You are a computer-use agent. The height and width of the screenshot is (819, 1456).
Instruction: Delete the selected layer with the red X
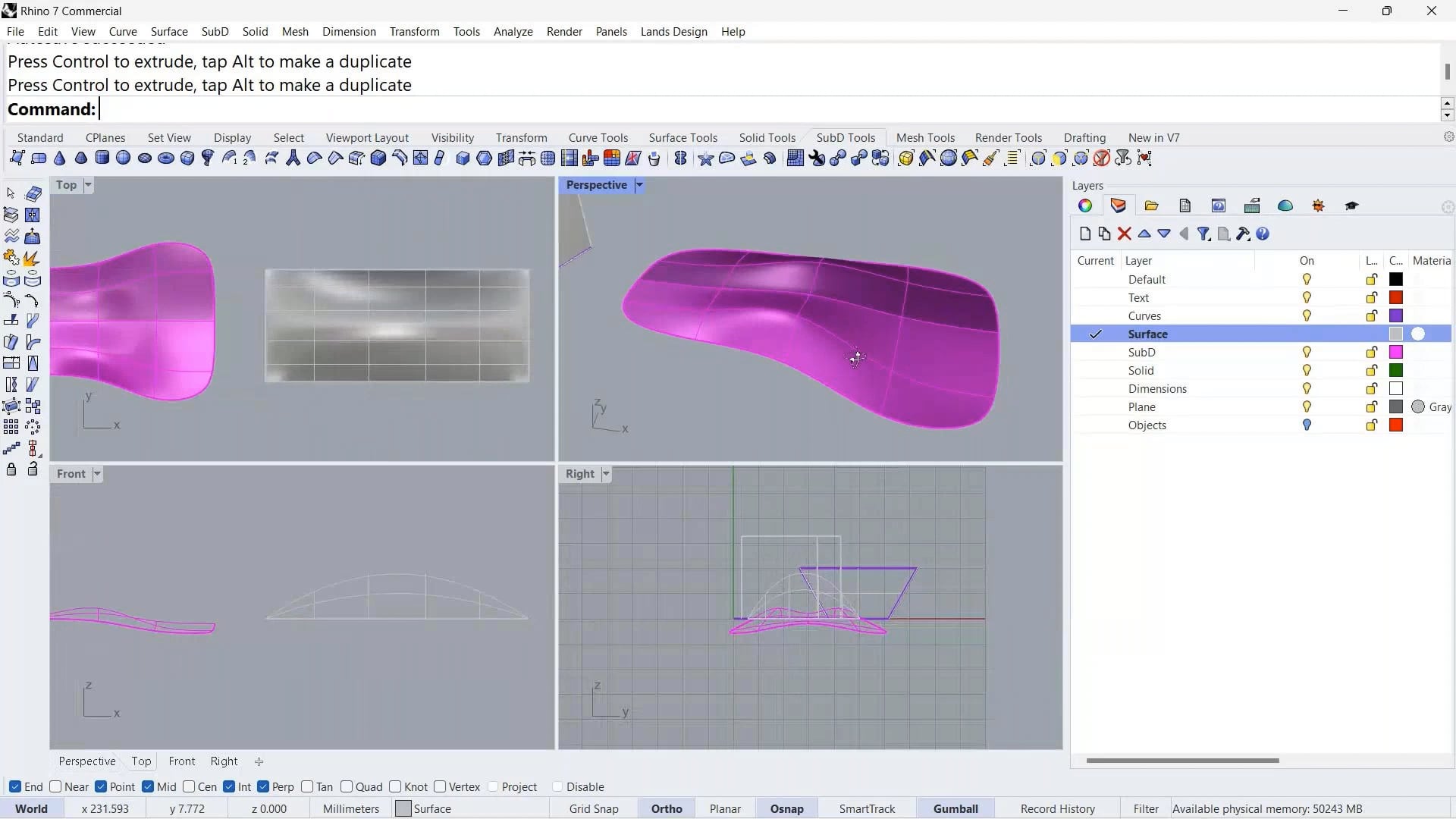[1125, 234]
